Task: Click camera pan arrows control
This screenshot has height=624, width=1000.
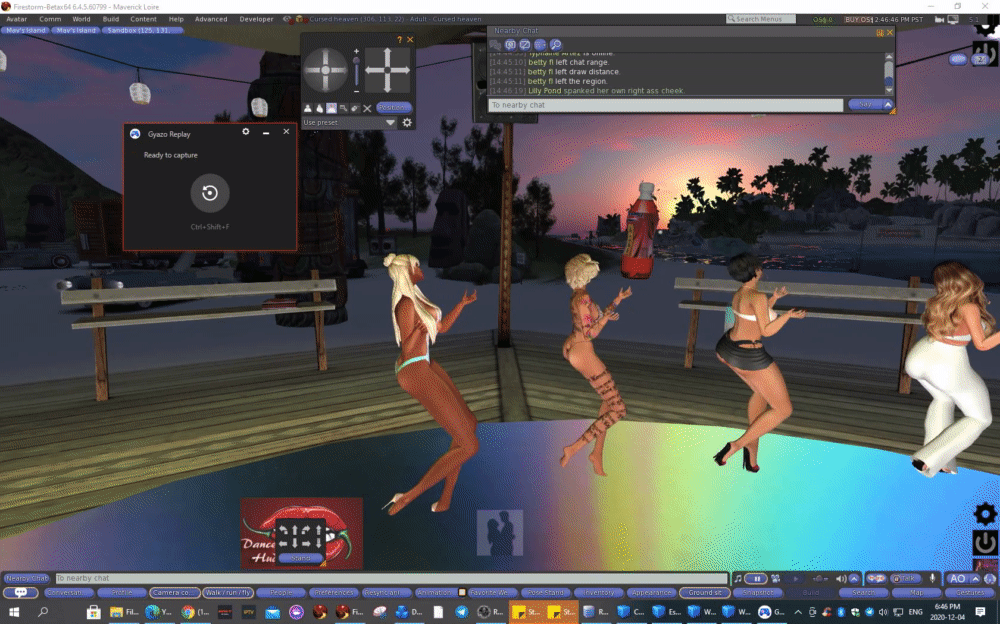Action: pyautogui.click(x=387, y=70)
